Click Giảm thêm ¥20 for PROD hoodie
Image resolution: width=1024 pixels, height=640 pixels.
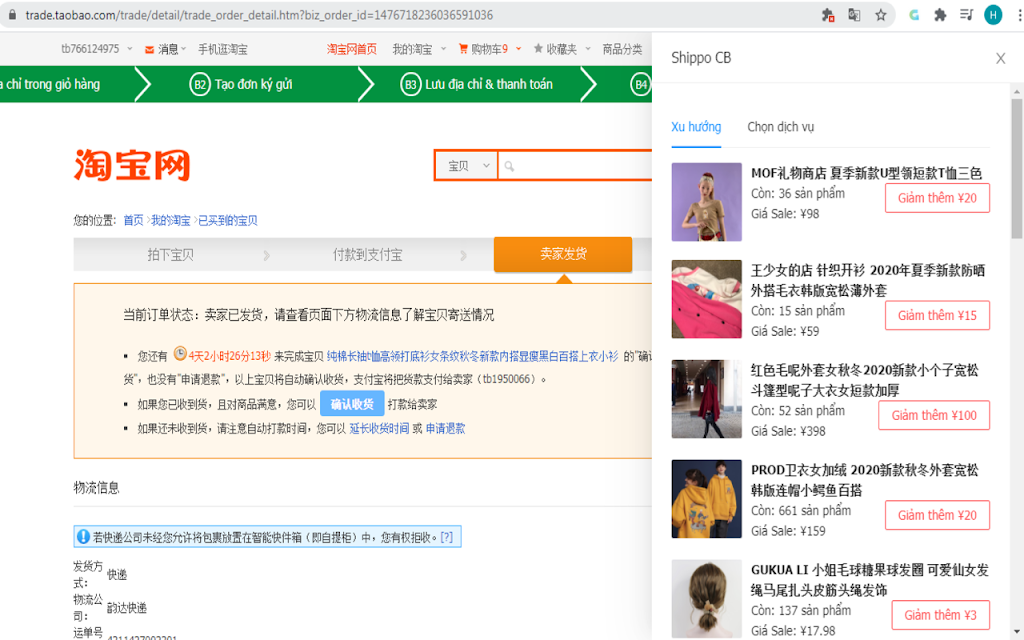(937, 515)
